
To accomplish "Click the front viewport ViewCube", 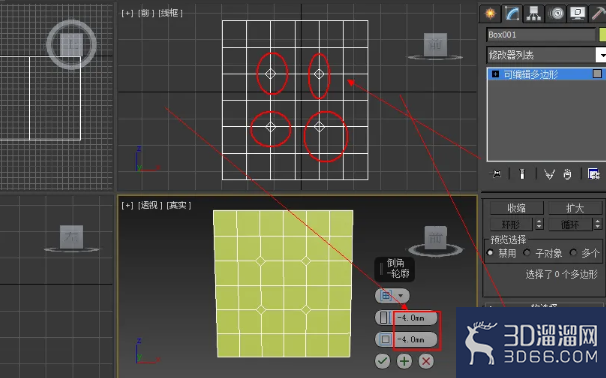I will coord(435,46).
